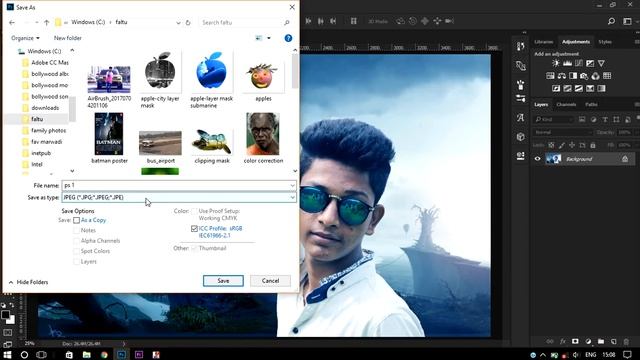Go back in Save As dialog

pyautogui.click(x=12, y=22)
